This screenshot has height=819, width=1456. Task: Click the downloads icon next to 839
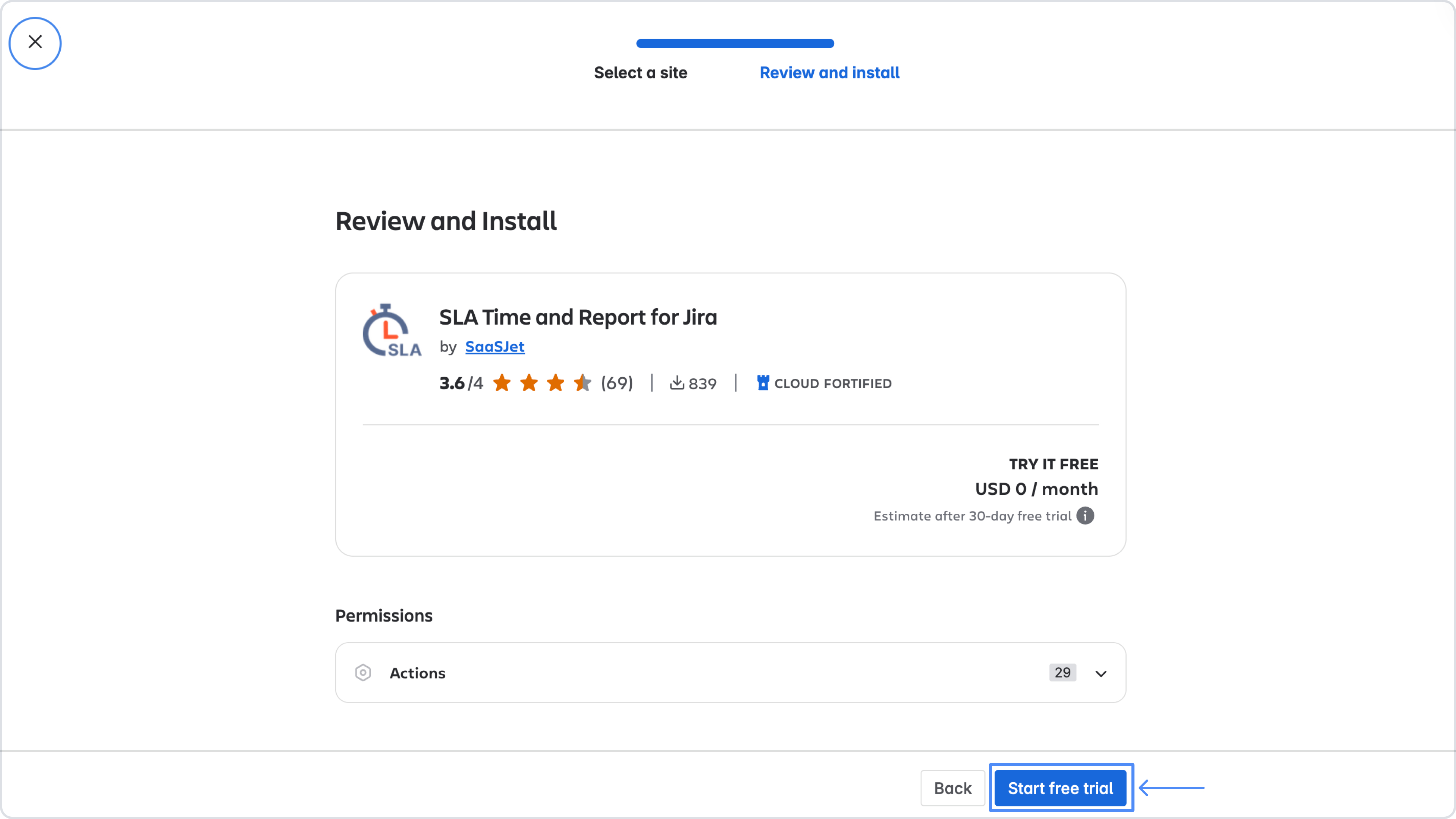tap(676, 383)
